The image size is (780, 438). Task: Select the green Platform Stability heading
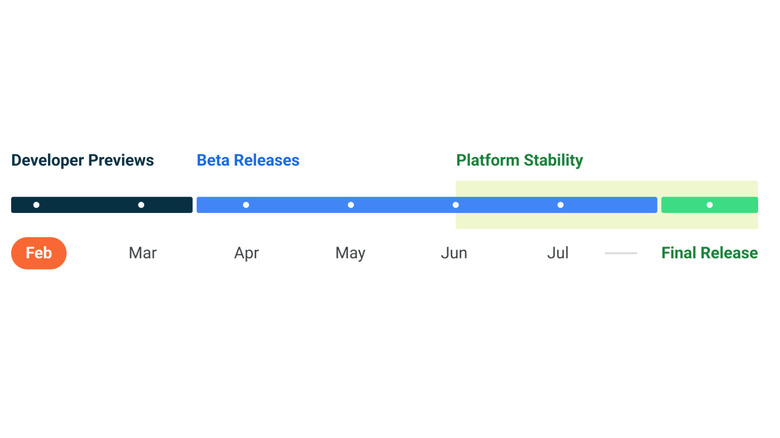coord(519,160)
